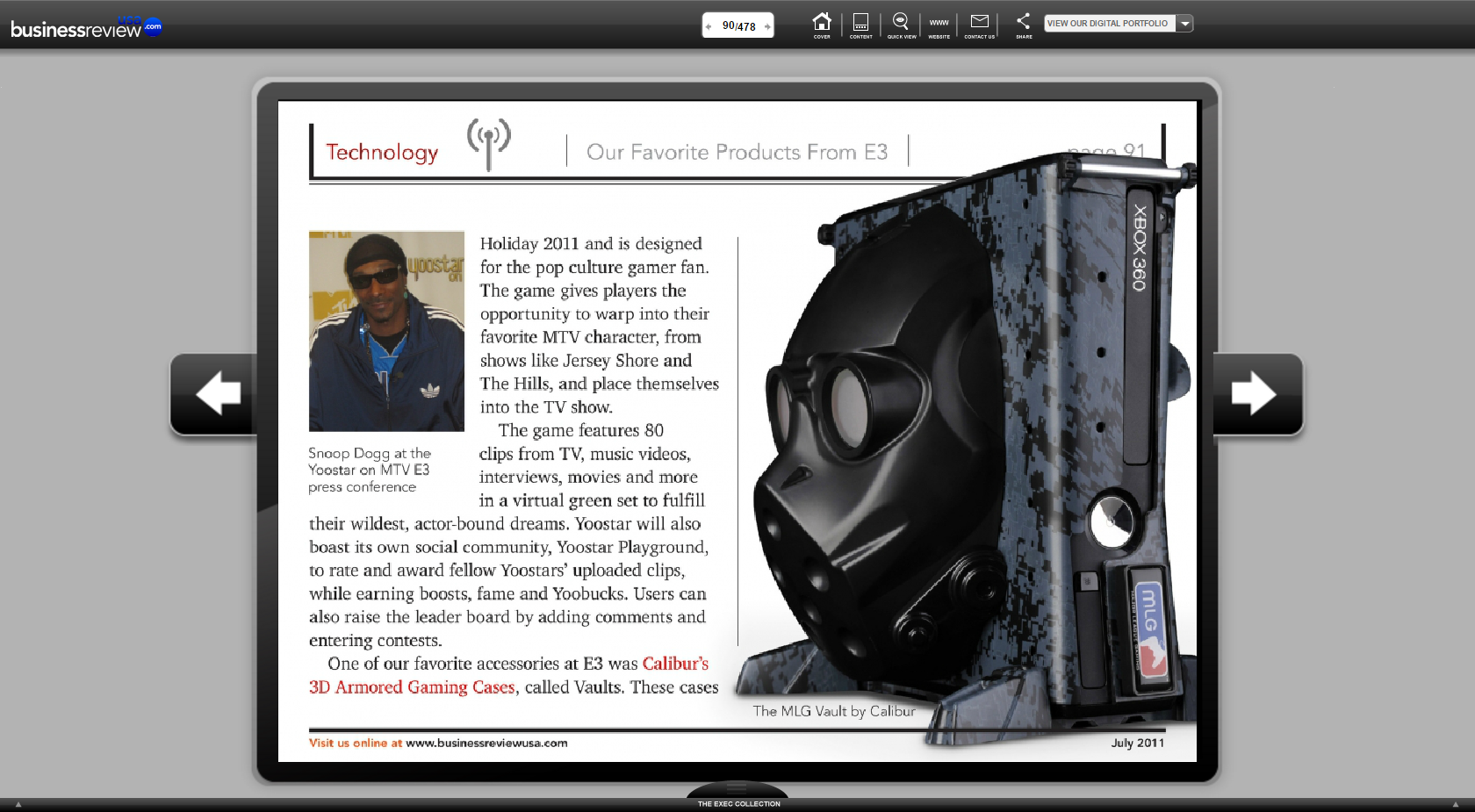Click the Share icon
Viewport: 1475px width, 812px height.
1024,24
